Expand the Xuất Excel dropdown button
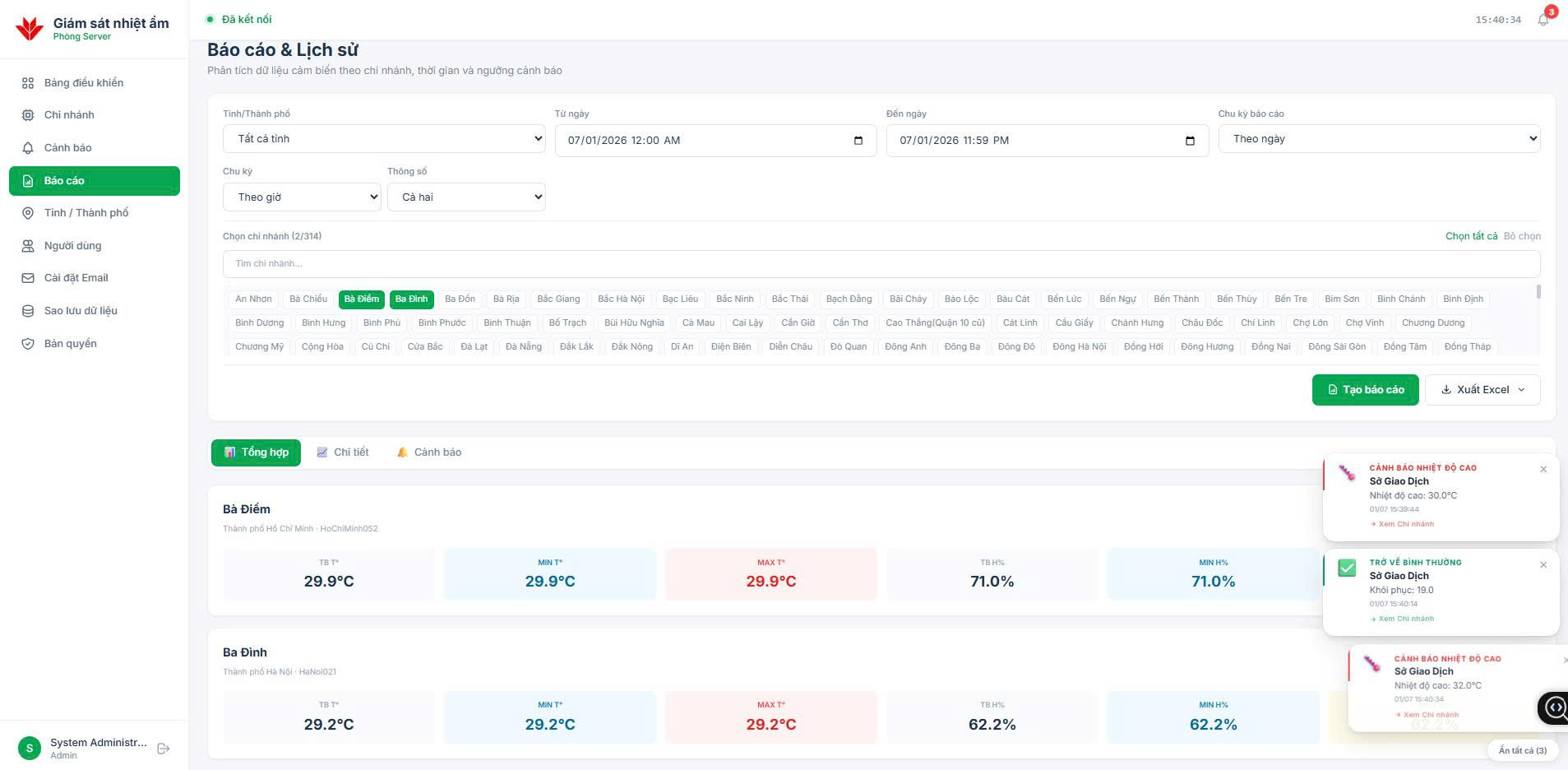This screenshot has width=1568, height=770. coord(1482,390)
